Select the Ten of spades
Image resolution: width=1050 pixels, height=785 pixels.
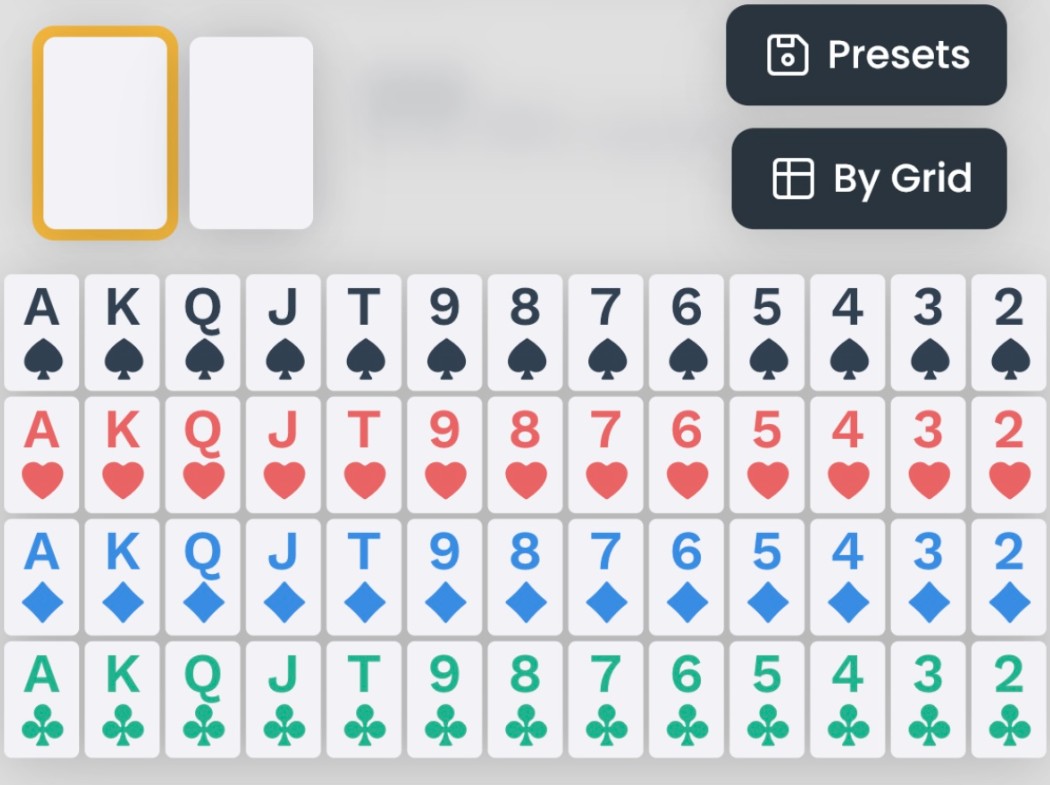[x=364, y=332]
